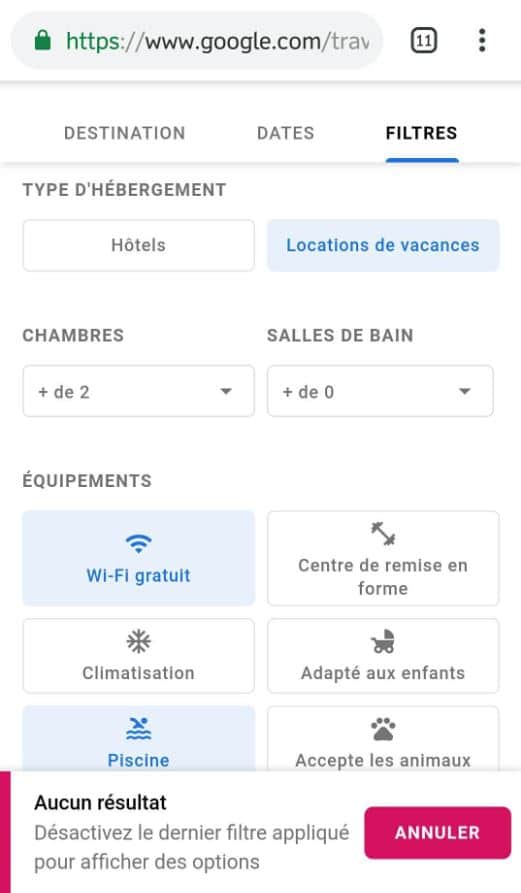
Task: Select the '+ de 2' rooms combo box
Action: pos(138,391)
